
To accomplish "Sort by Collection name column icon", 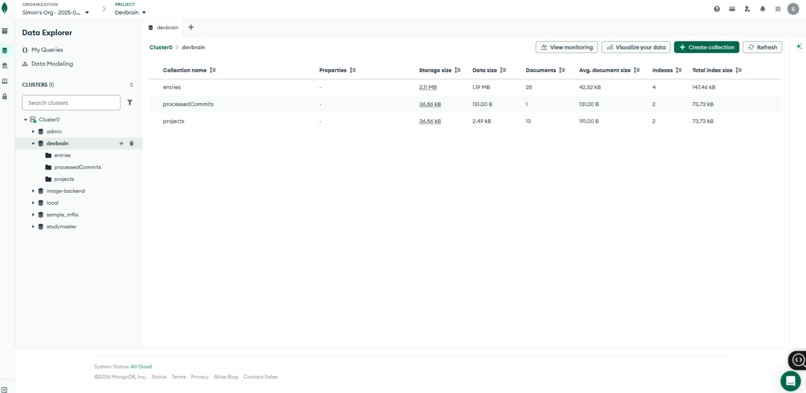I will pyautogui.click(x=213, y=70).
